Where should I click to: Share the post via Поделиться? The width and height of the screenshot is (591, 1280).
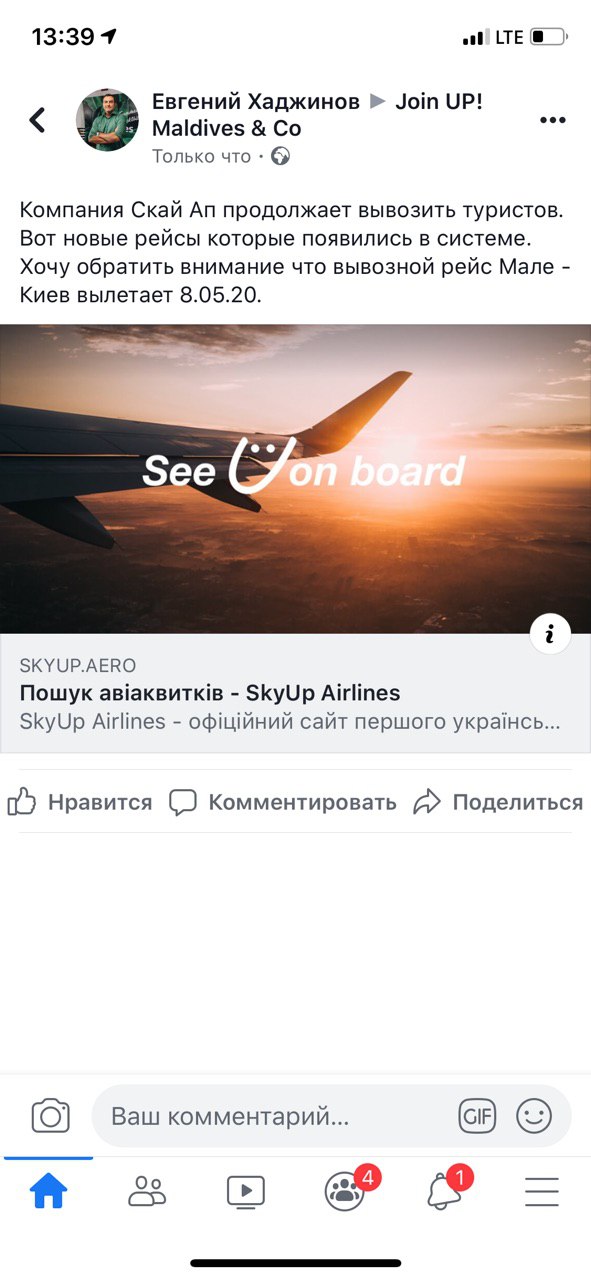[x=498, y=802]
